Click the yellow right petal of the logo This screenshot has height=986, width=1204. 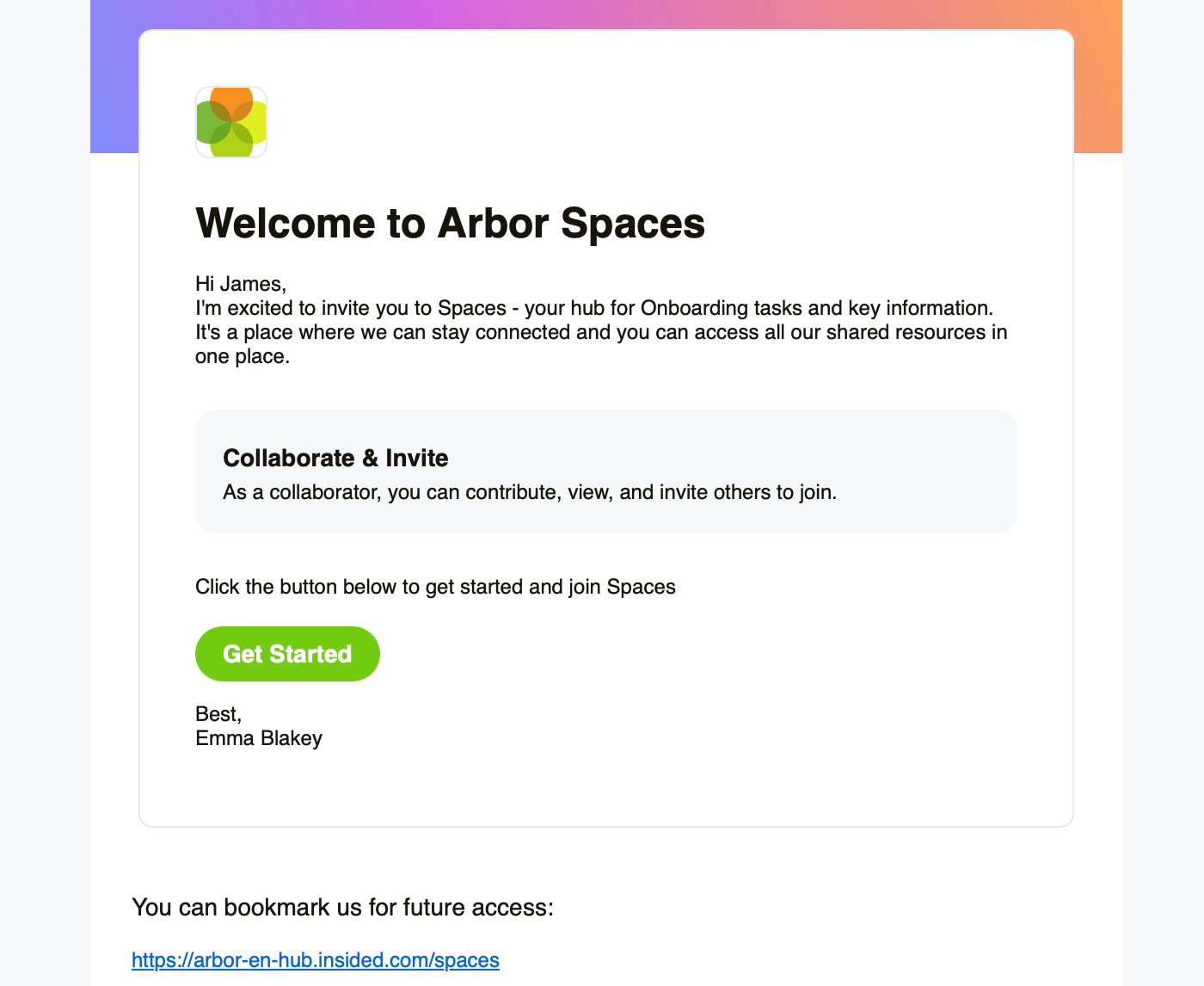(255, 122)
